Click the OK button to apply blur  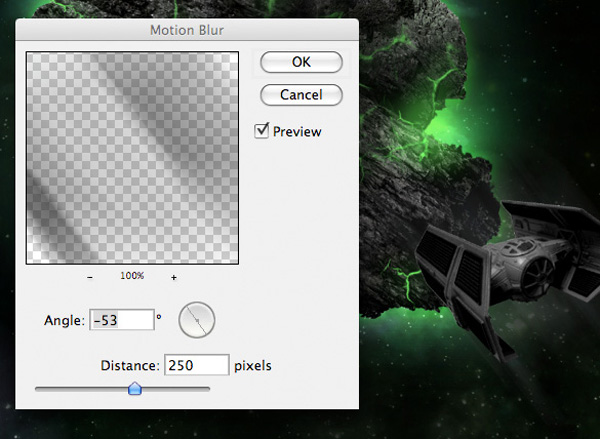(301, 62)
